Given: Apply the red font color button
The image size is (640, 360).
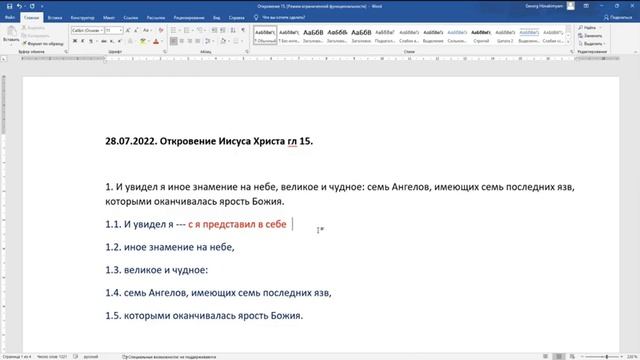Looking at the screenshot, I should [x=156, y=41].
